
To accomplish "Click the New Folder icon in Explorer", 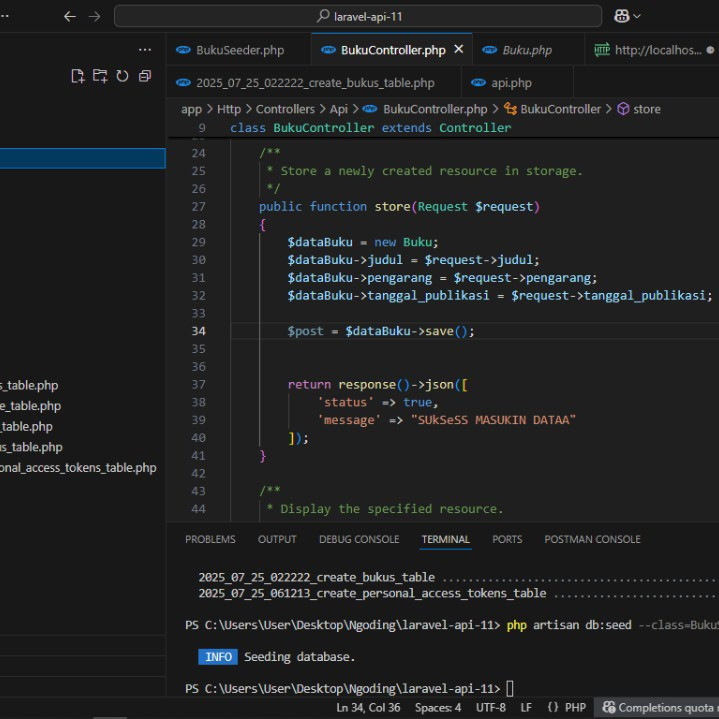I will pyautogui.click(x=100, y=76).
